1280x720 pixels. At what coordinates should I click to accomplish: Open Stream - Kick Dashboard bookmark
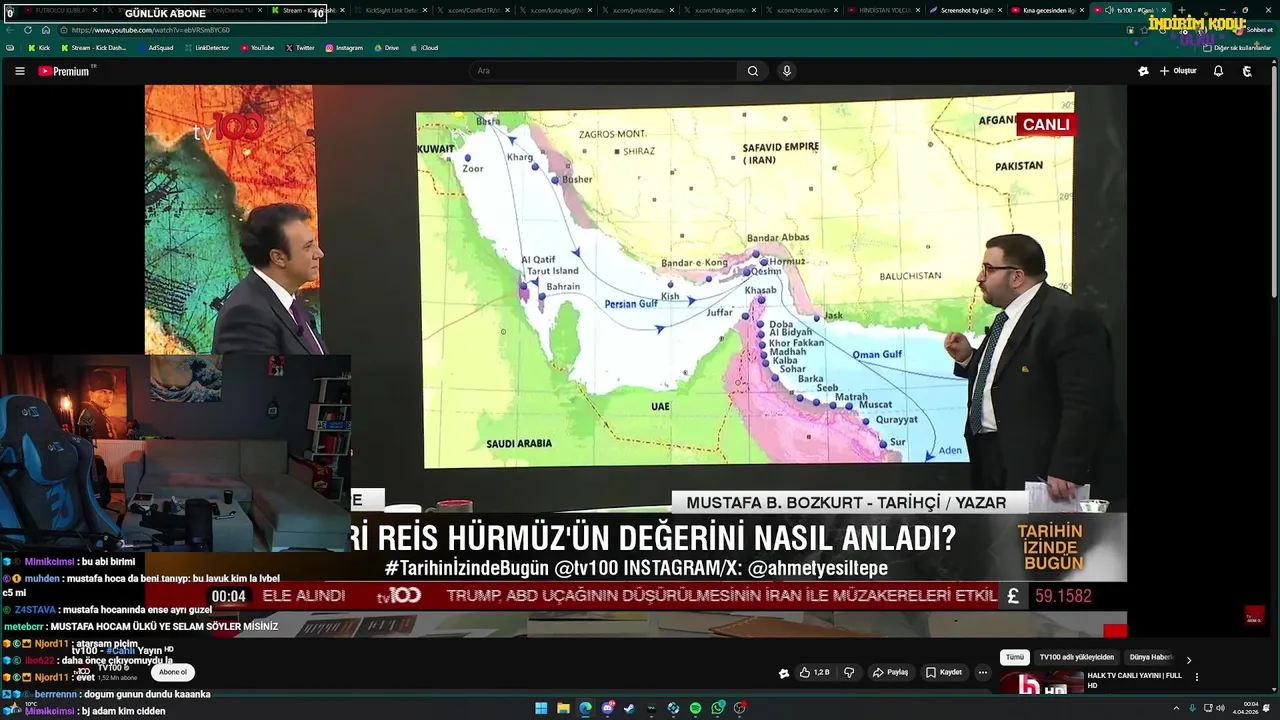tap(94, 48)
